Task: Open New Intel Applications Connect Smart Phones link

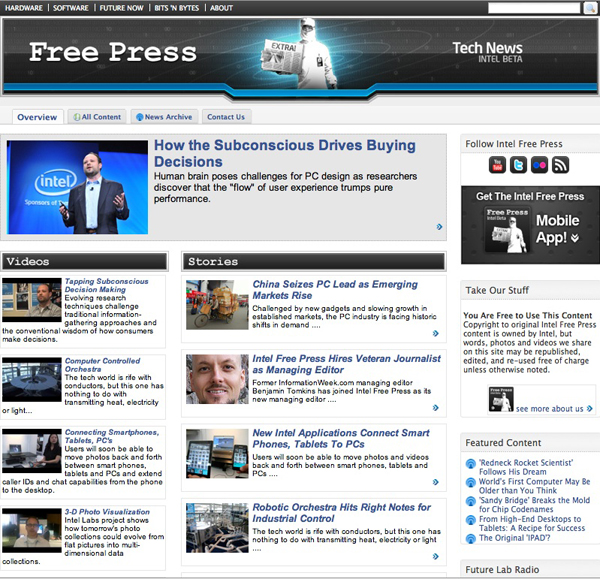Action: pyautogui.click(x=341, y=438)
